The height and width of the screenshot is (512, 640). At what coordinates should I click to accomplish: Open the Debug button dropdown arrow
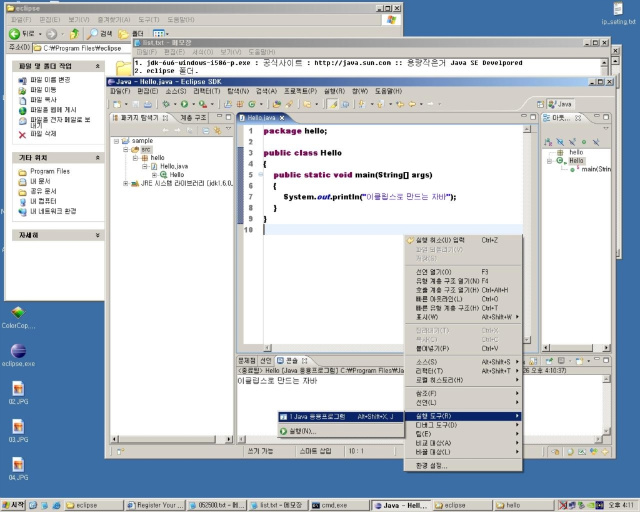[x=175, y=105]
